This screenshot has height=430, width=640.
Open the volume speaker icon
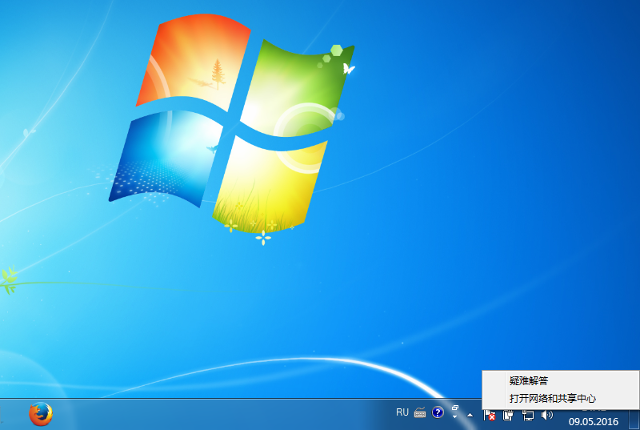coord(547,415)
